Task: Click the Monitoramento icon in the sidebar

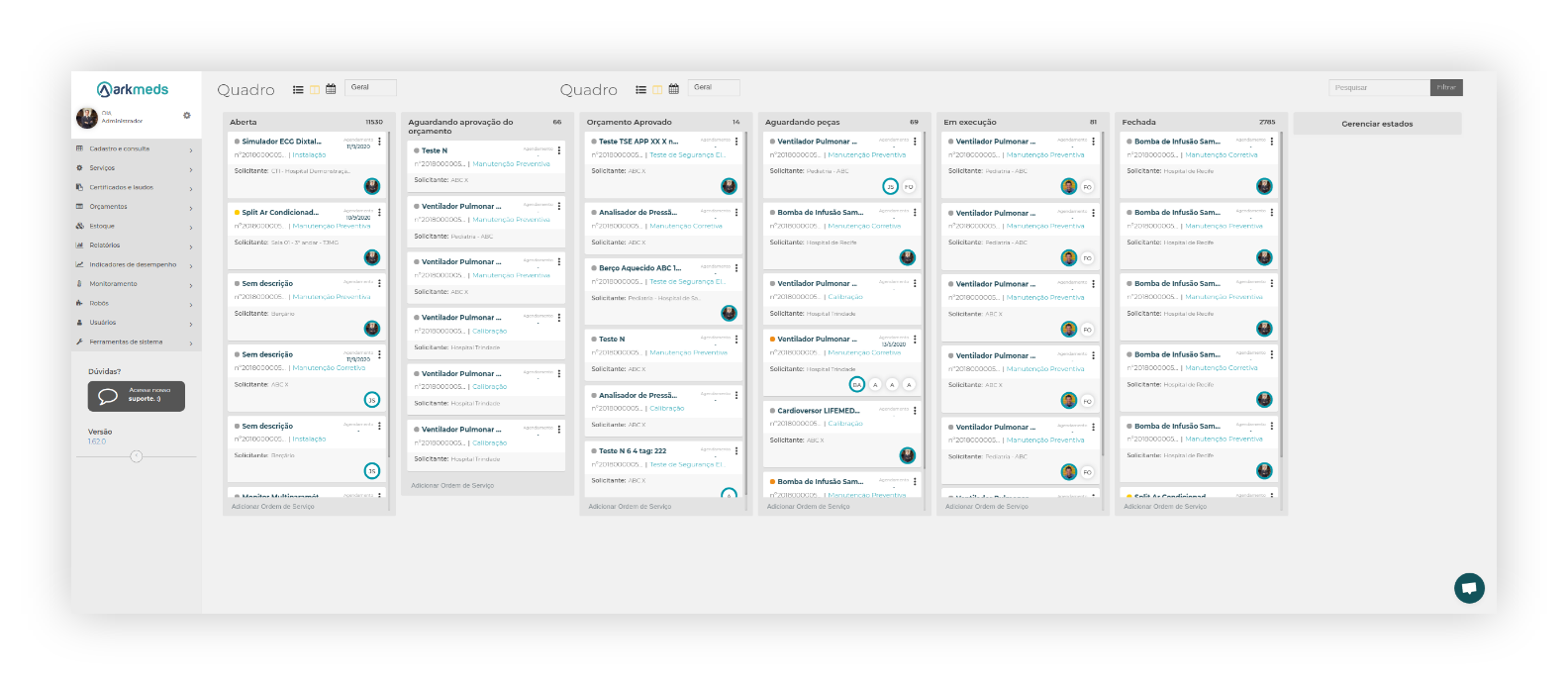Action: [79, 284]
